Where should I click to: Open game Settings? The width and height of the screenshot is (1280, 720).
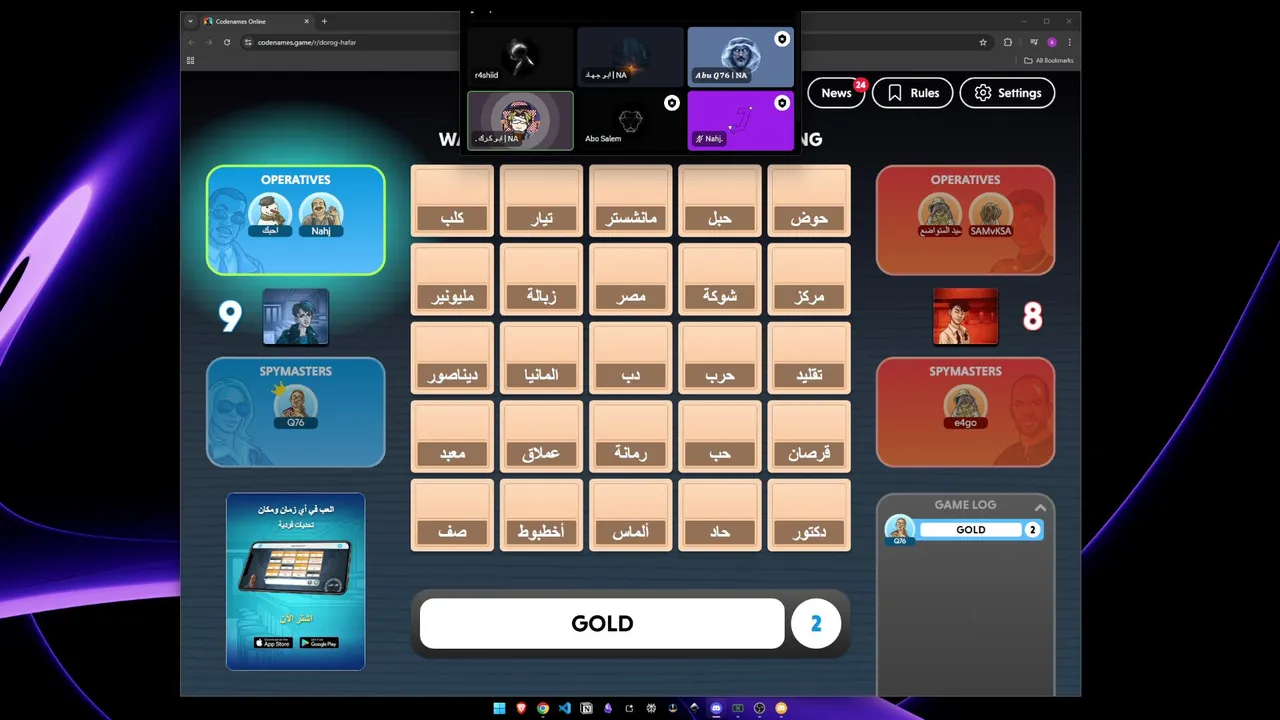click(1007, 93)
